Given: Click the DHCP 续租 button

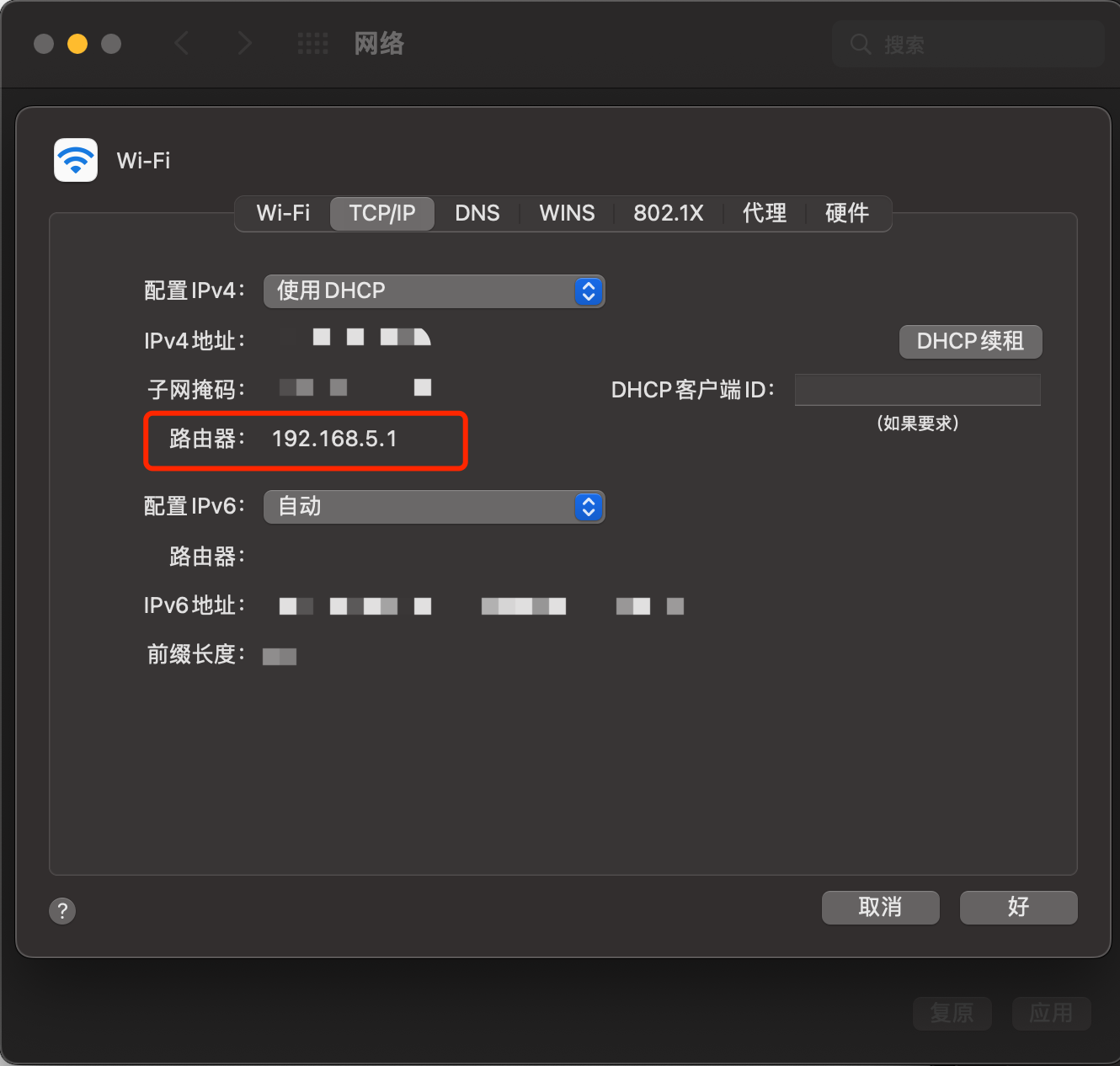Looking at the screenshot, I should point(971,342).
